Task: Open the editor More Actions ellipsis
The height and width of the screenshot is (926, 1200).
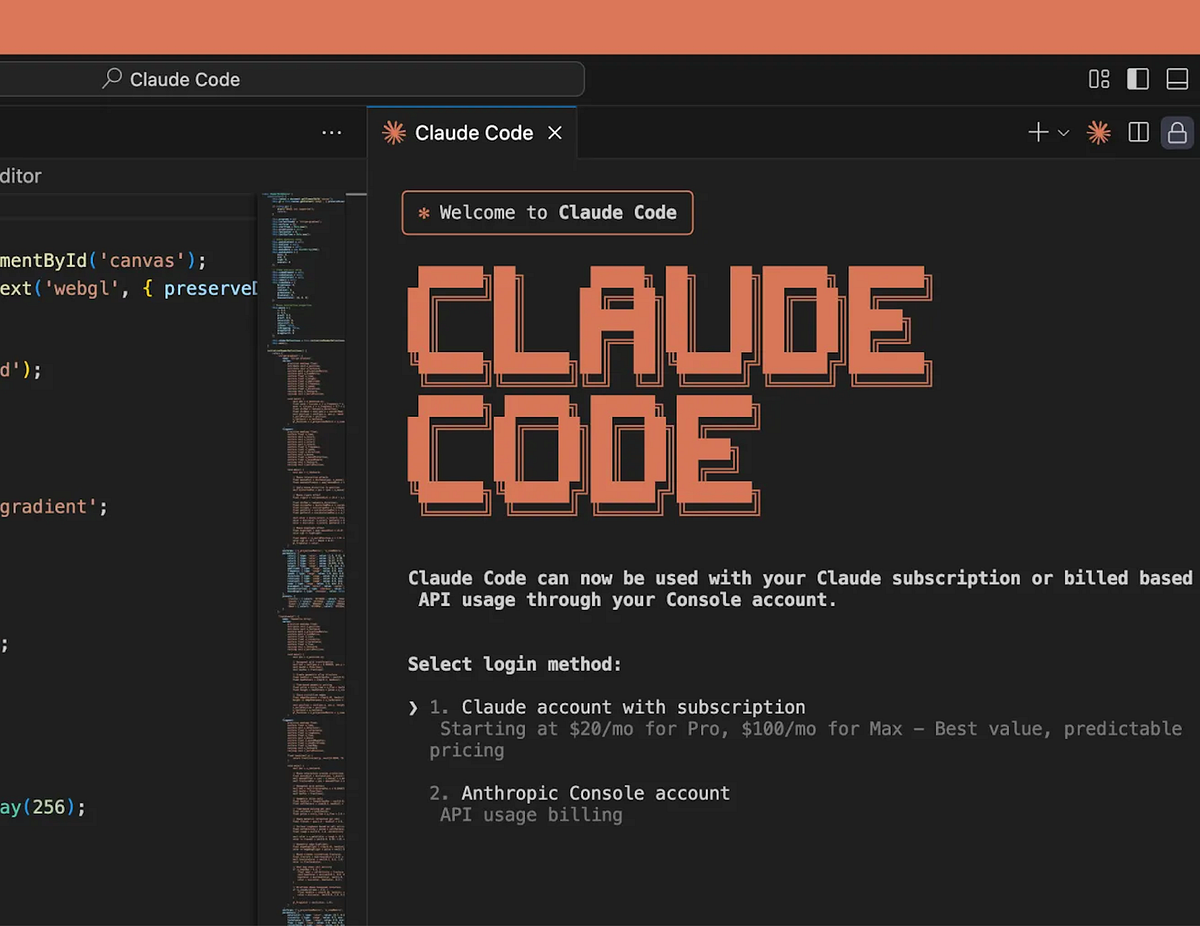Action: click(x=332, y=133)
